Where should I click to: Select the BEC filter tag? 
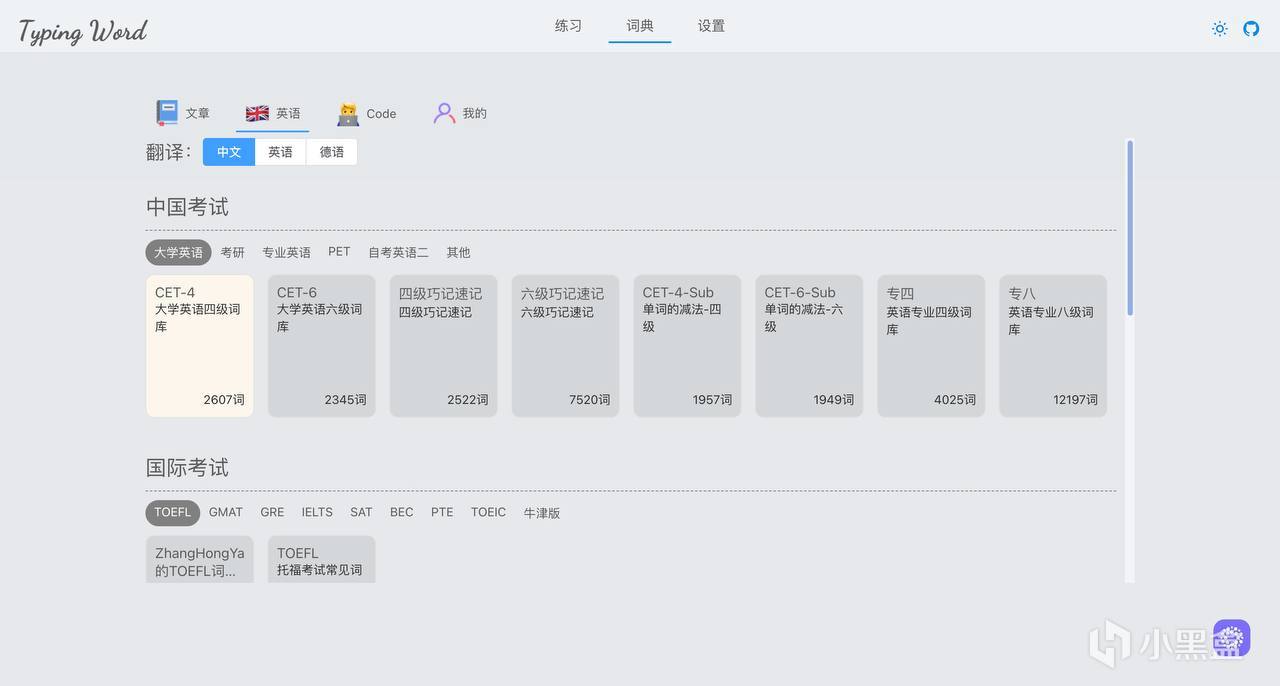point(402,512)
